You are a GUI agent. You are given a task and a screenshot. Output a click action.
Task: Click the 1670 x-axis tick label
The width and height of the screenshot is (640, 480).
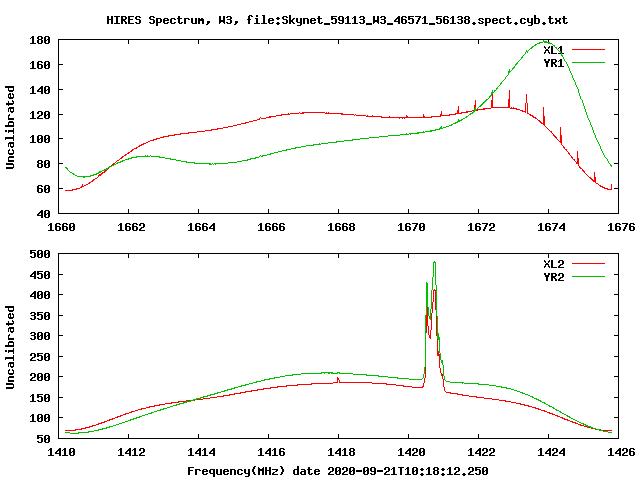coord(411,227)
